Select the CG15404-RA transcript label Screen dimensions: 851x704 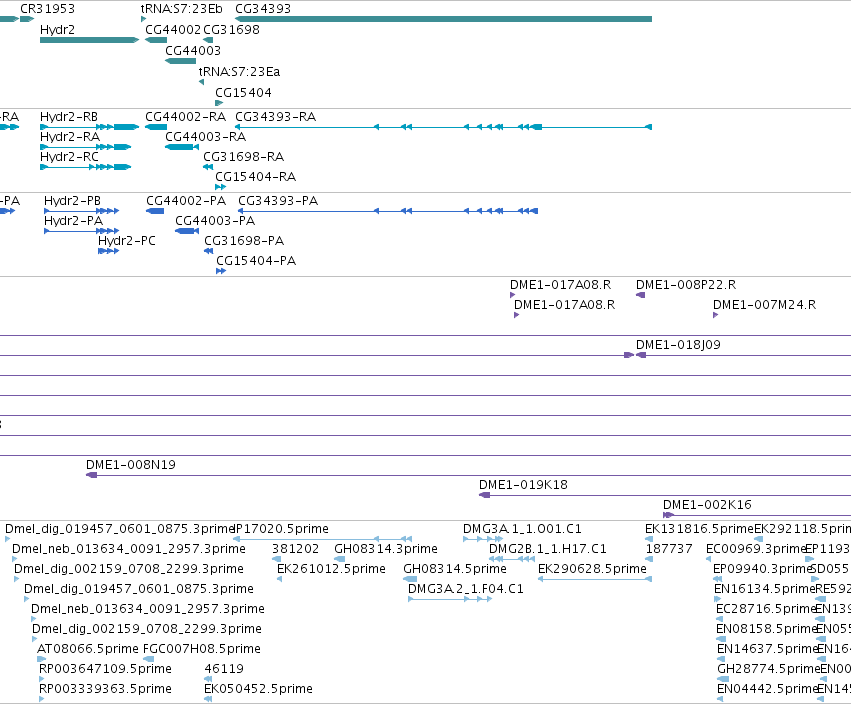(x=256, y=177)
